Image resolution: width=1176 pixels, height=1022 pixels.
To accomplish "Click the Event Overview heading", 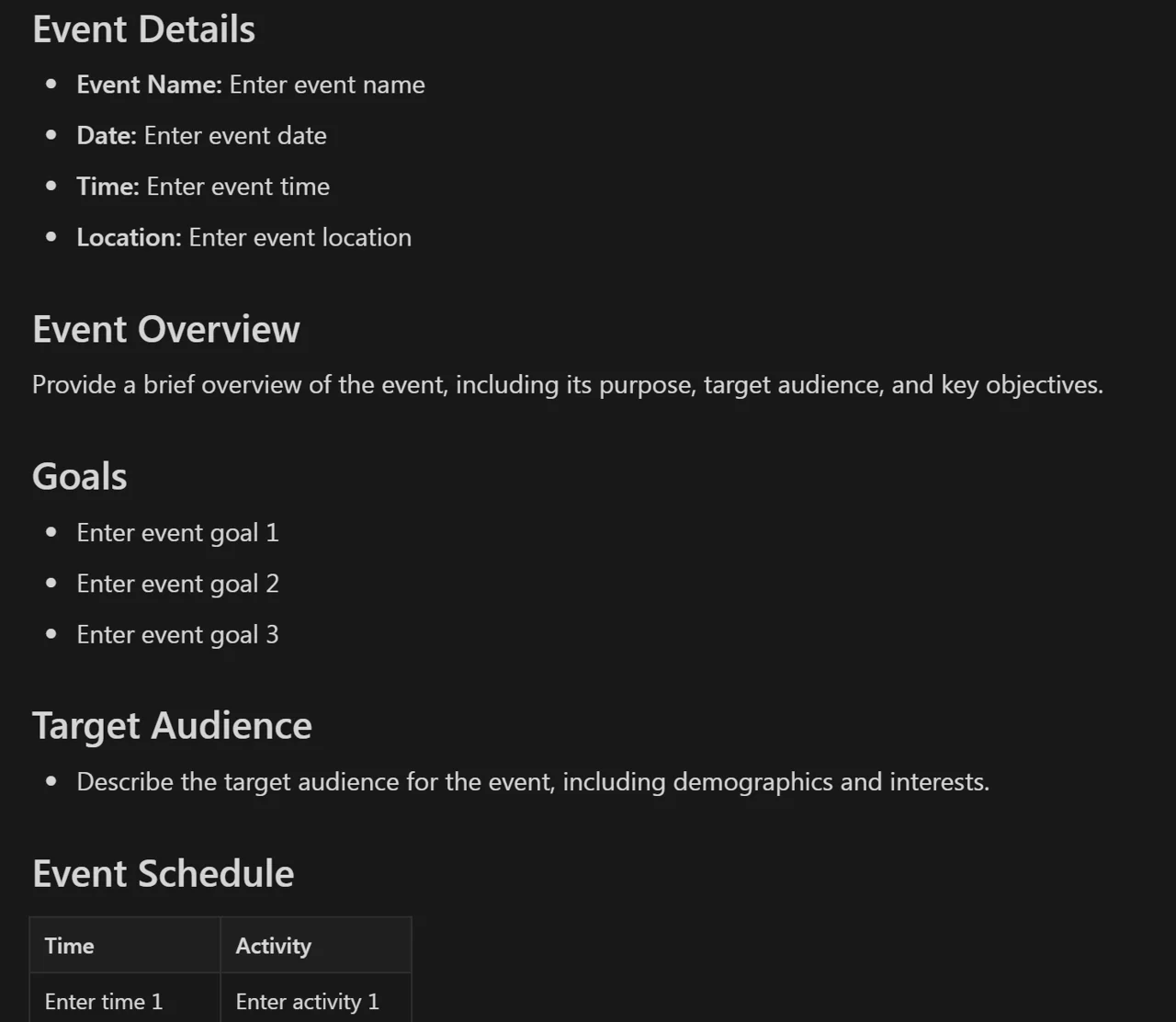I will click(x=166, y=329).
